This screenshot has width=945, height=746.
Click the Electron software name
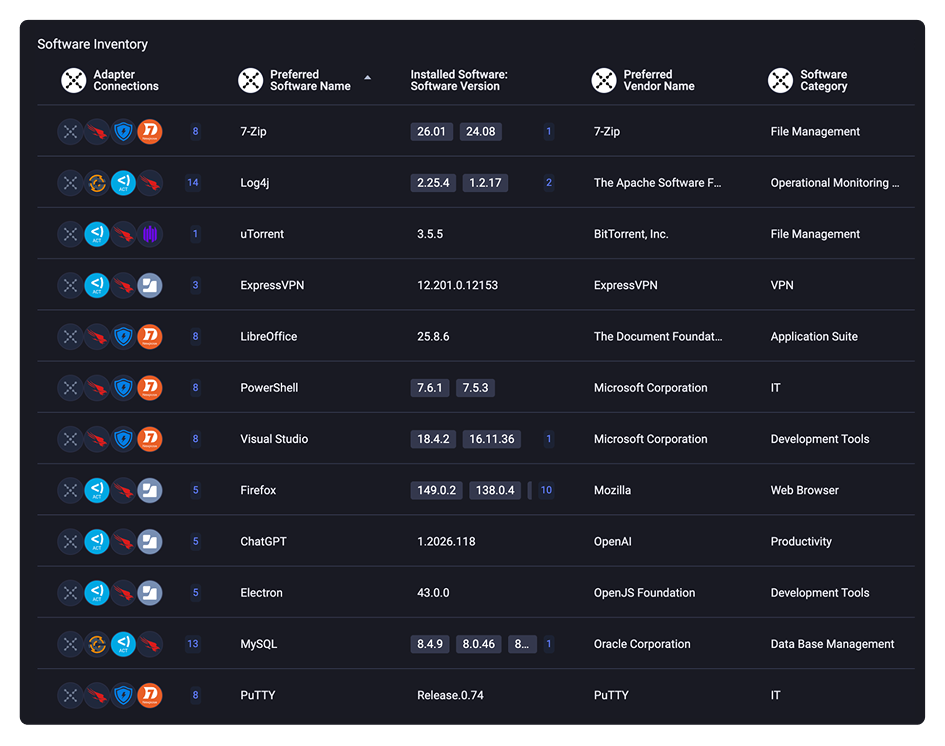(x=262, y=592)
